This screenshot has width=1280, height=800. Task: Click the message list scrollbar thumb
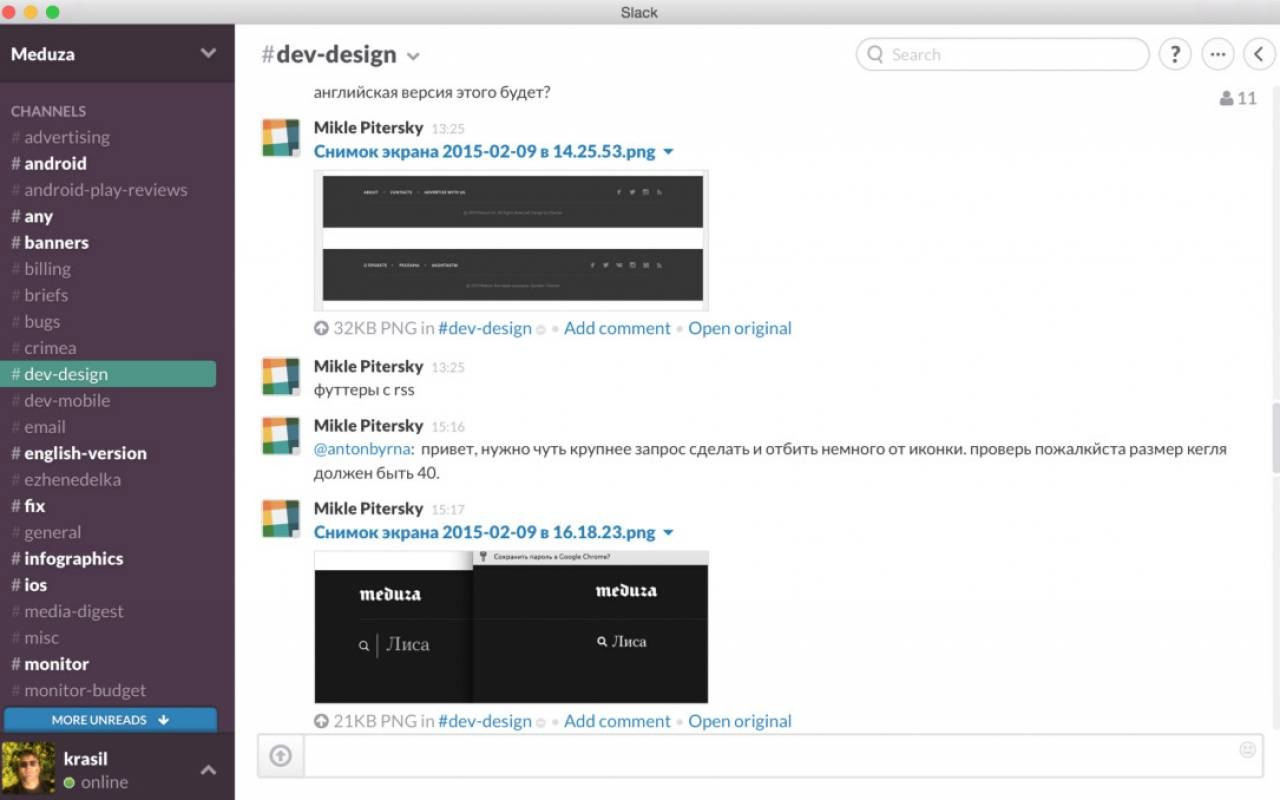tap(1274, 437)
